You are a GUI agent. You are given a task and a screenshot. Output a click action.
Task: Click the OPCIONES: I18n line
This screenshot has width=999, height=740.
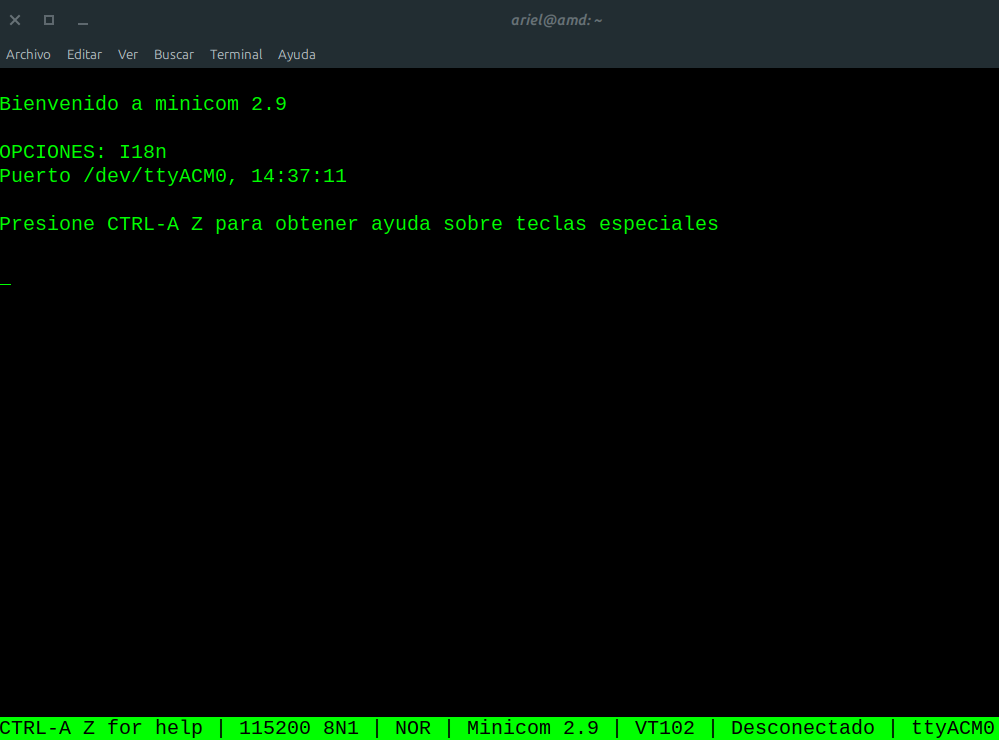click(x=83, y=152)
